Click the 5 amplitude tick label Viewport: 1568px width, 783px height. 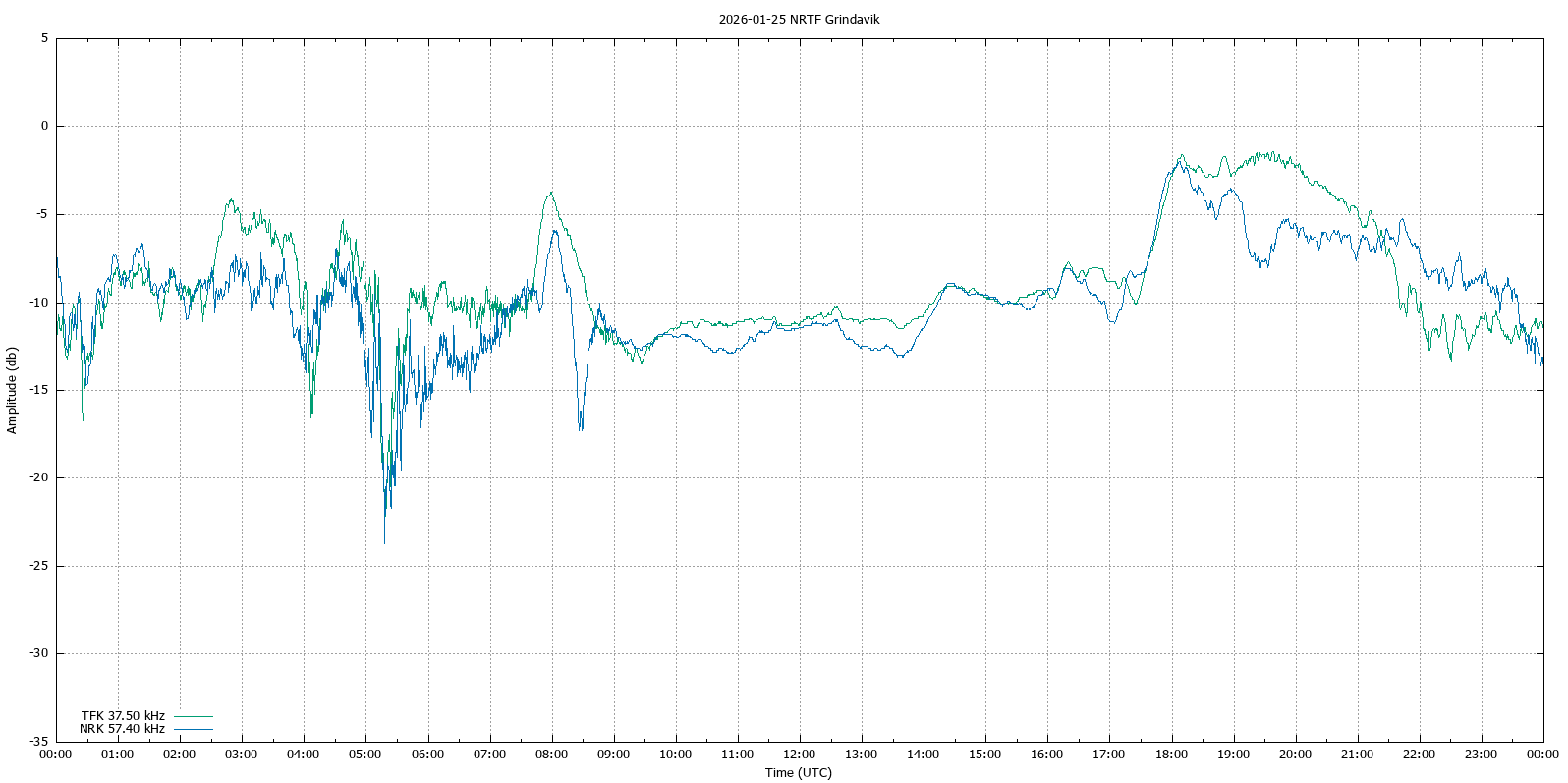[44, 38]
